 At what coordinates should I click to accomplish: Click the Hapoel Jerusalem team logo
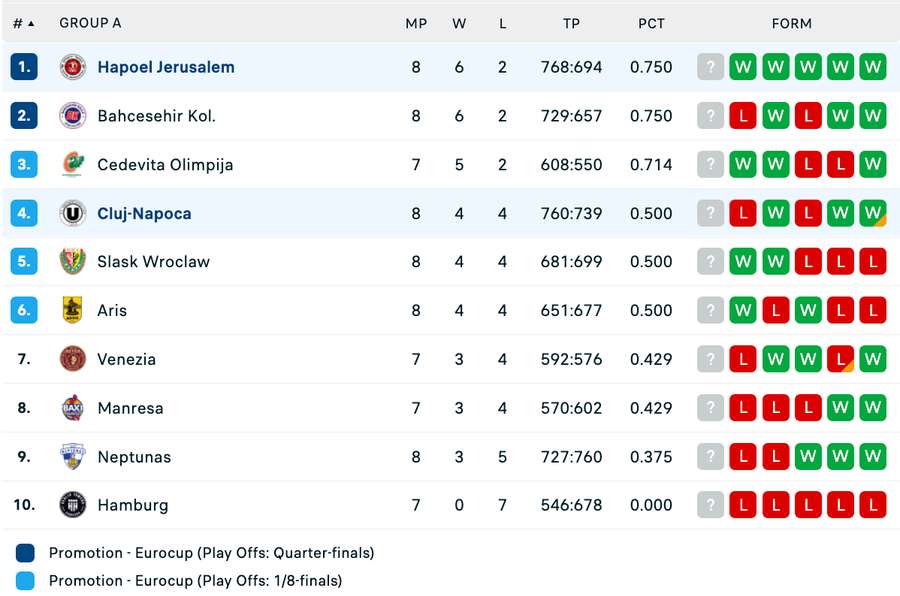click(x=73, y=67)
